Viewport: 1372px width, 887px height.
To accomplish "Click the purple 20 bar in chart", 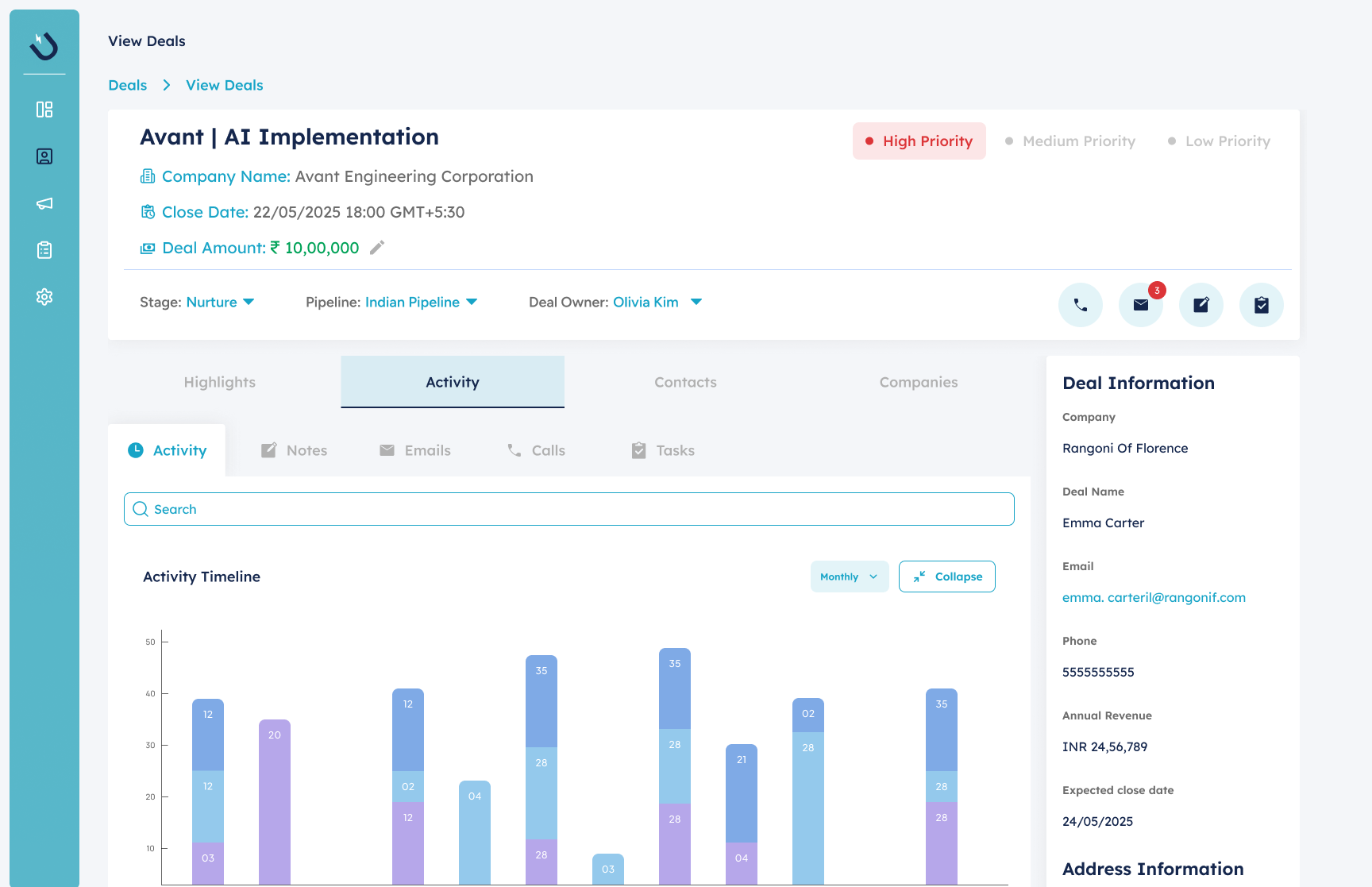I will pyautogui.click(x=275, y=802).
